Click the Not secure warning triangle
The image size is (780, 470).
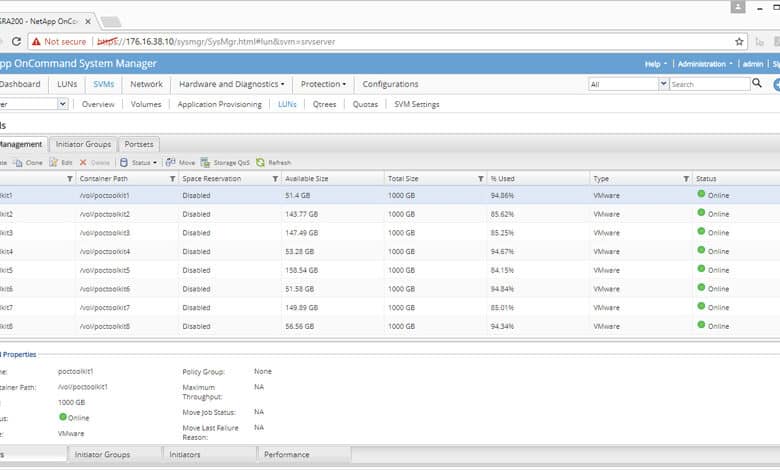coord(36,42)
